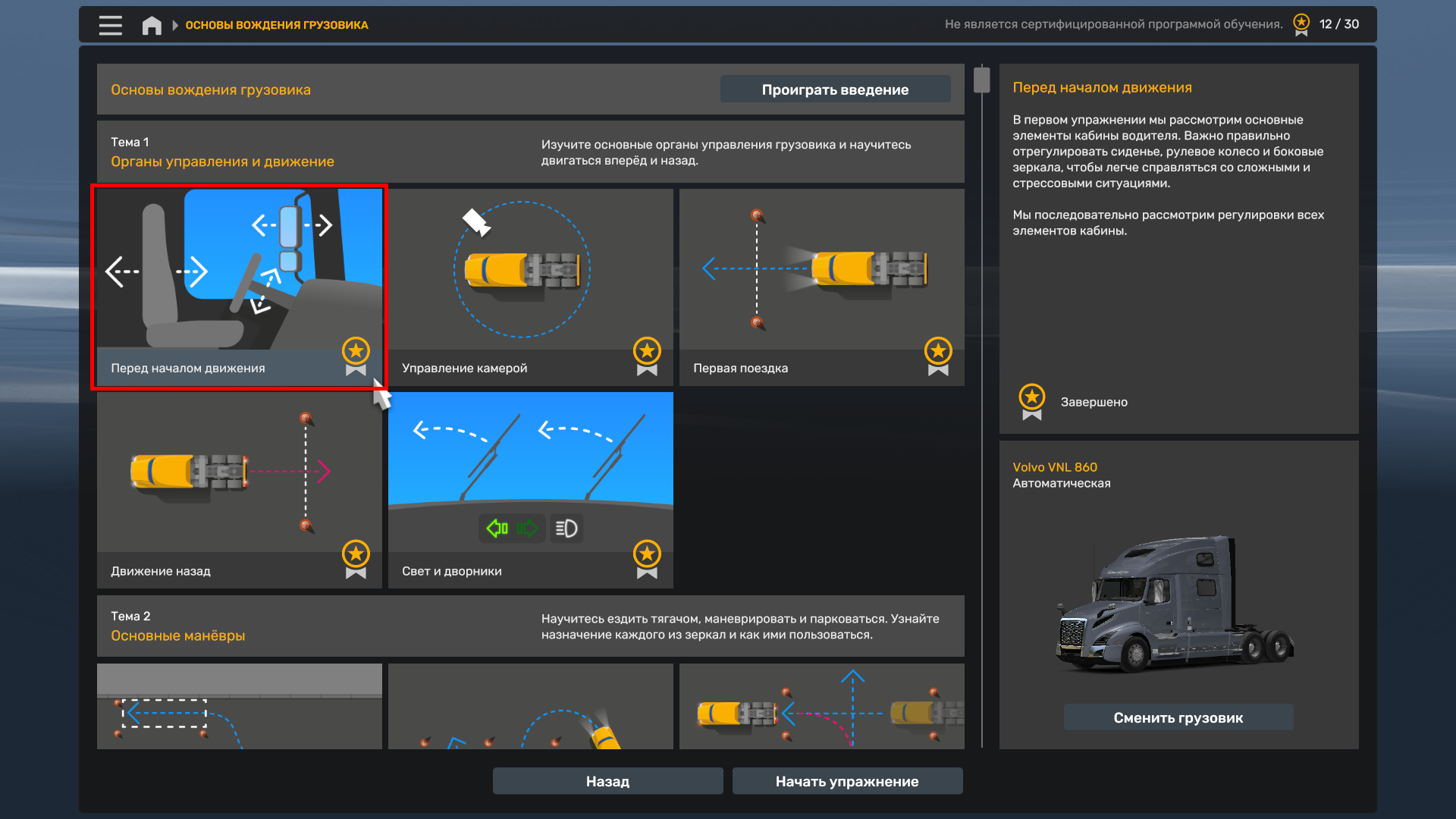Viewport: 1456px width, 819px height.
Task: Click the lesson list scrollbar handle
Action: pyautogui.click(x=982, y=80)
